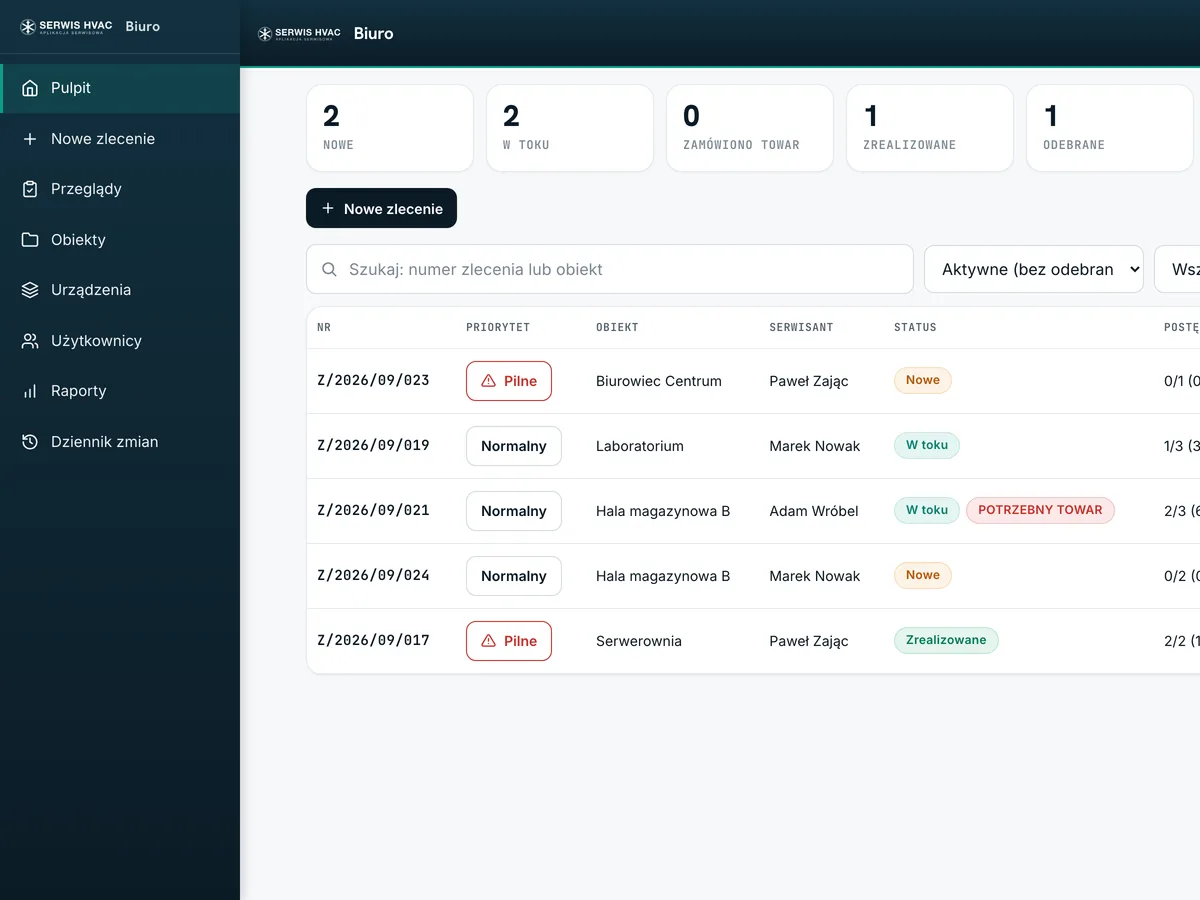Open the Pulpit menu item

(120, 88)
